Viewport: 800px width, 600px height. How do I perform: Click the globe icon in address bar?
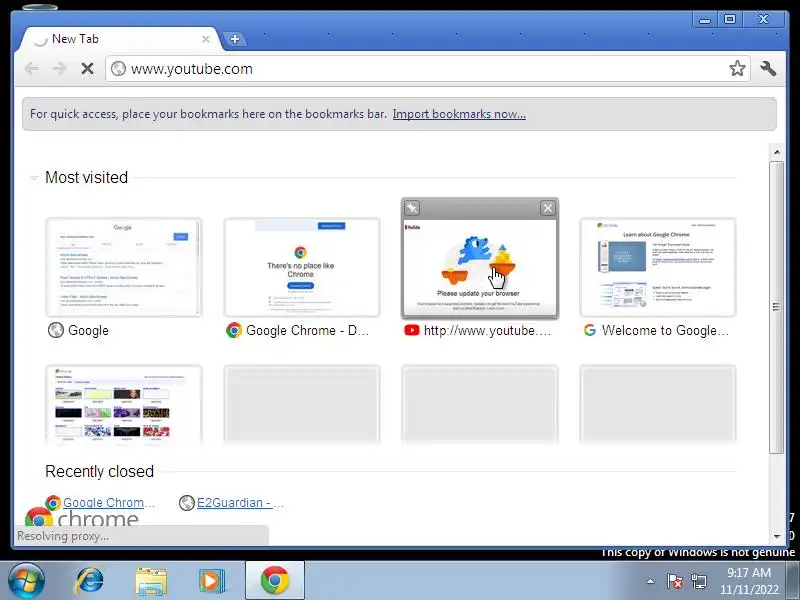[x=118, y=68]
